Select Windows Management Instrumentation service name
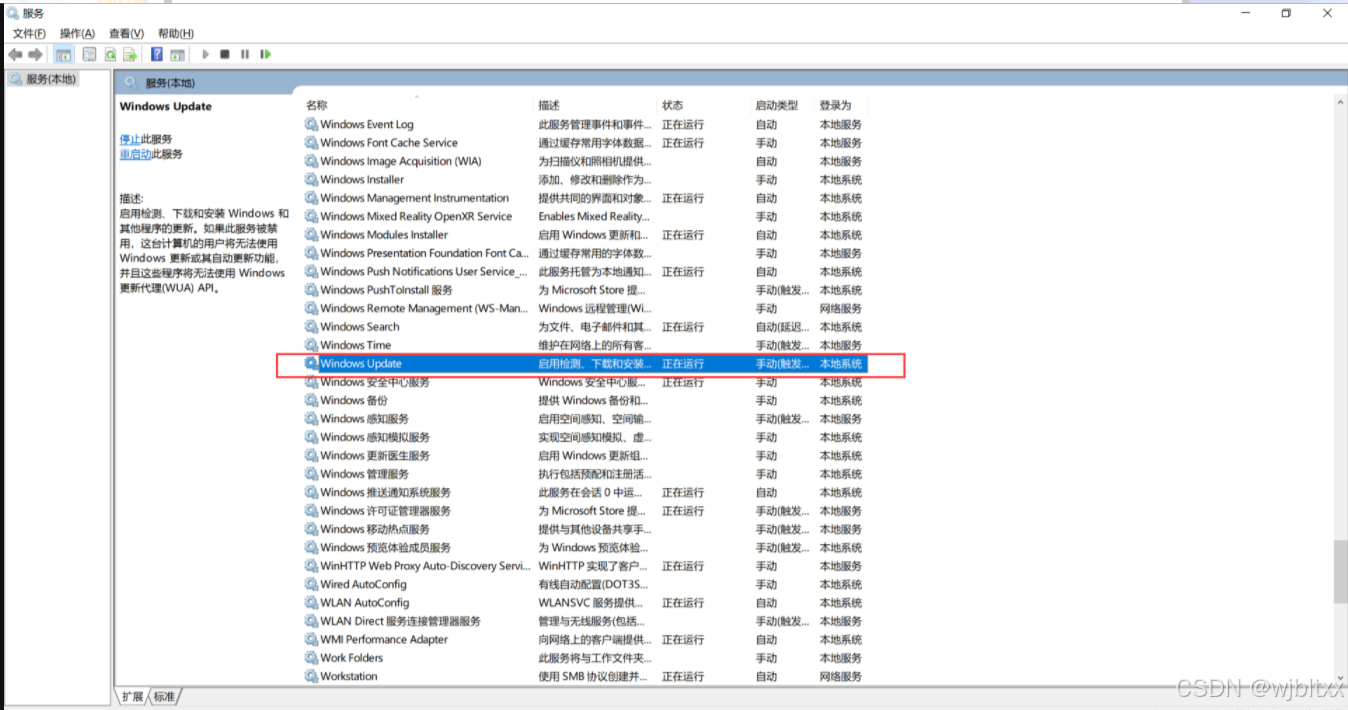Viewport: 1348px width, 710px height. point(414,198)
